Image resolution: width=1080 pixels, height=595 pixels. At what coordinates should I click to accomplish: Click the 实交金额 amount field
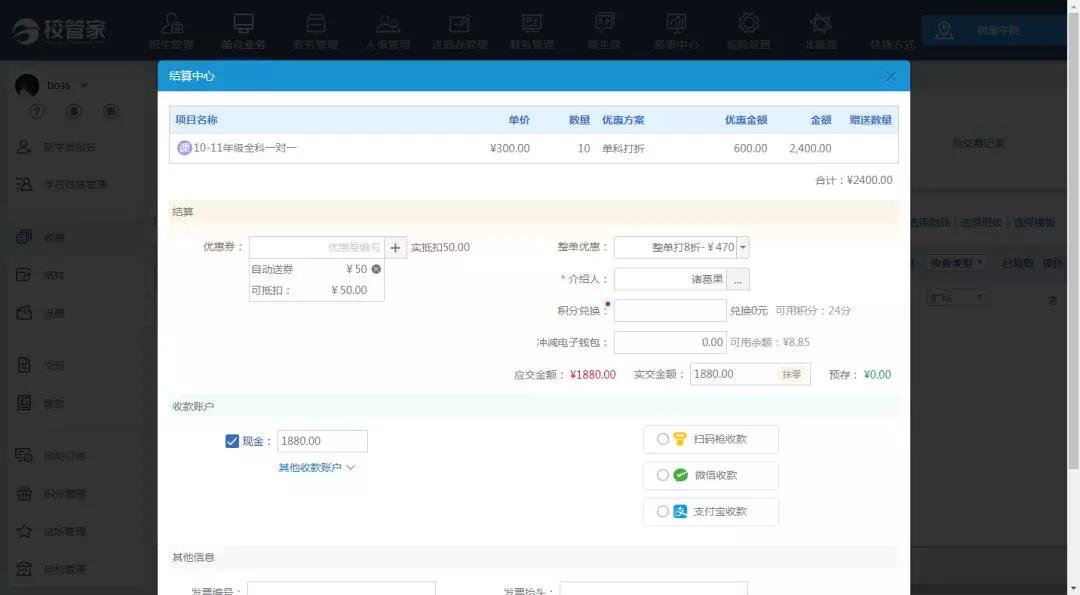coord(732,374)
